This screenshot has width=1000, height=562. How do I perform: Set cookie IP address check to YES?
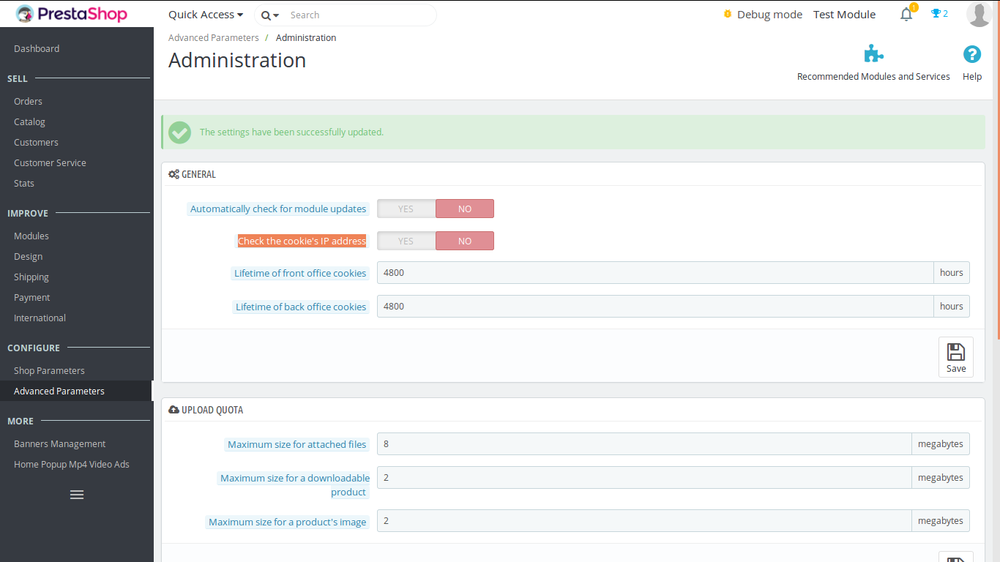tap(406, 241)
